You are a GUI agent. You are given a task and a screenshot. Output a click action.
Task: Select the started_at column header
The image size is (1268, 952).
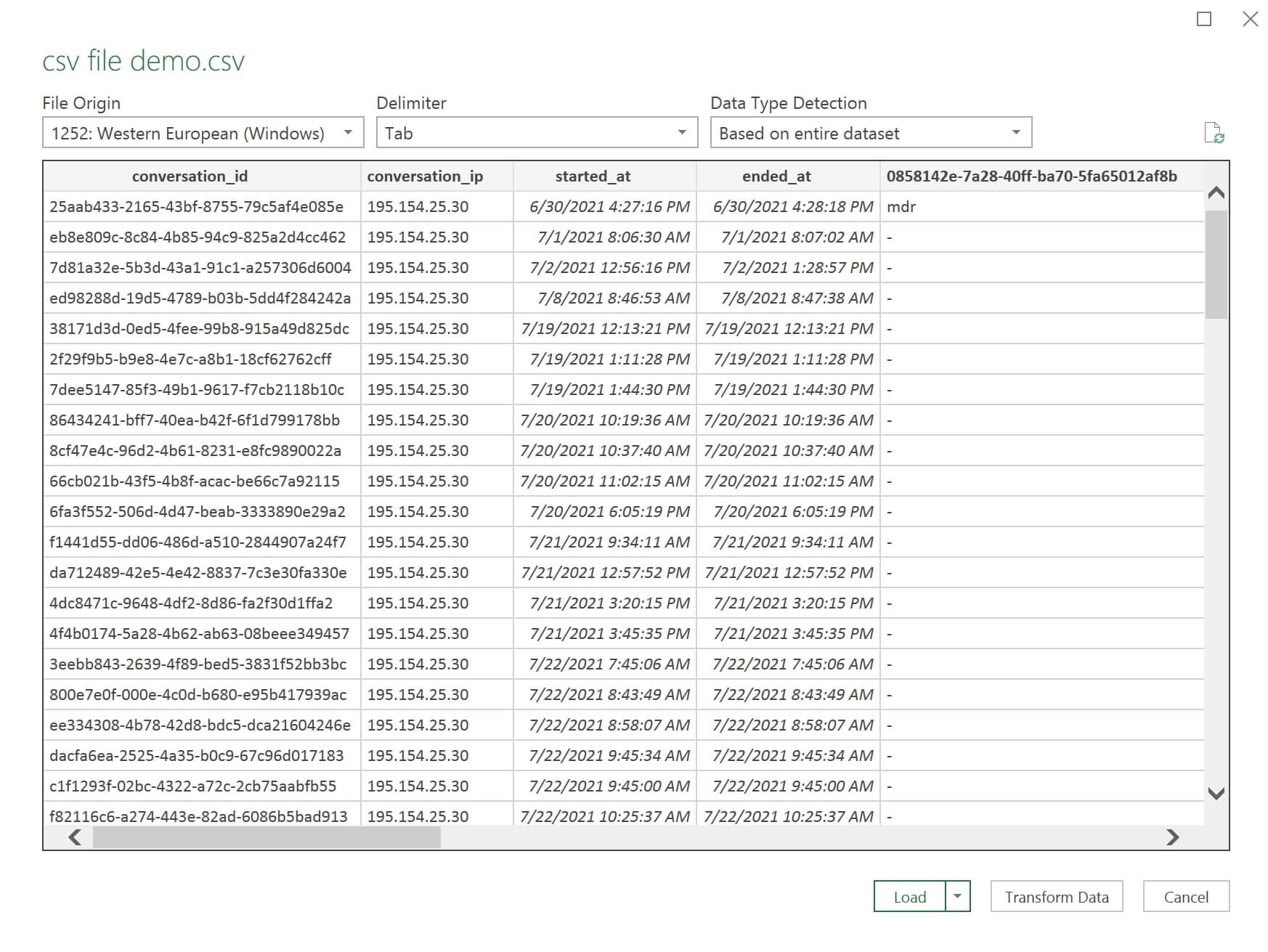click(605, 176)
